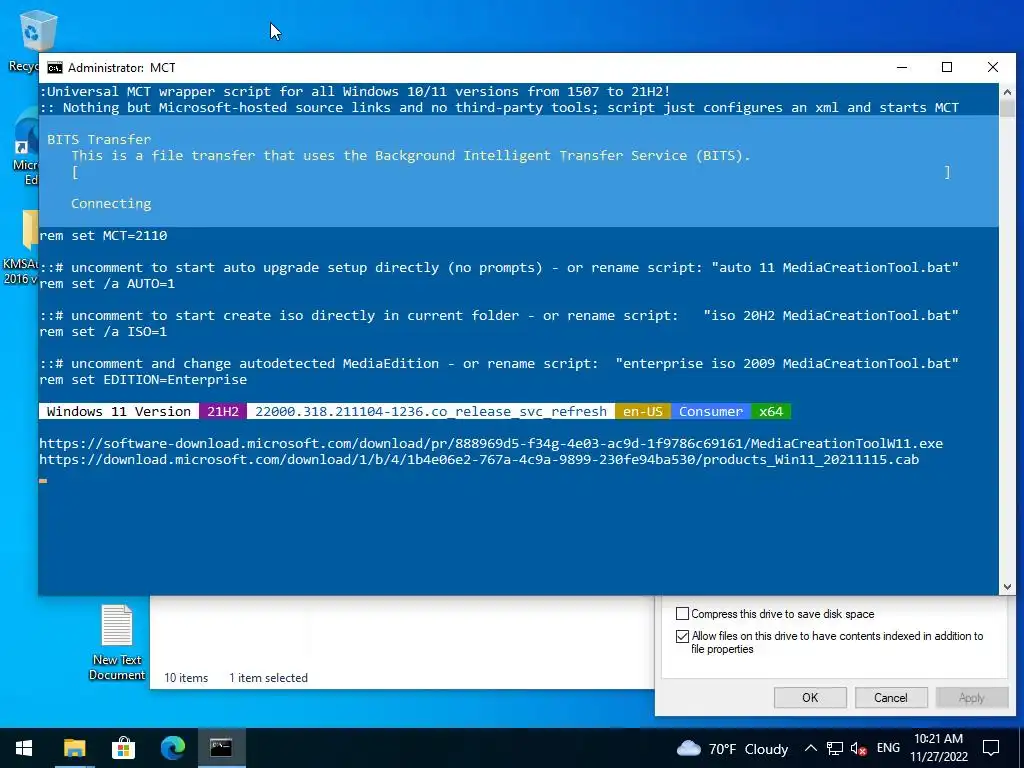The width and height of the screenshot is (1024, 768).
Task: Select the New Text Document desktop icon
Action: 117,643
